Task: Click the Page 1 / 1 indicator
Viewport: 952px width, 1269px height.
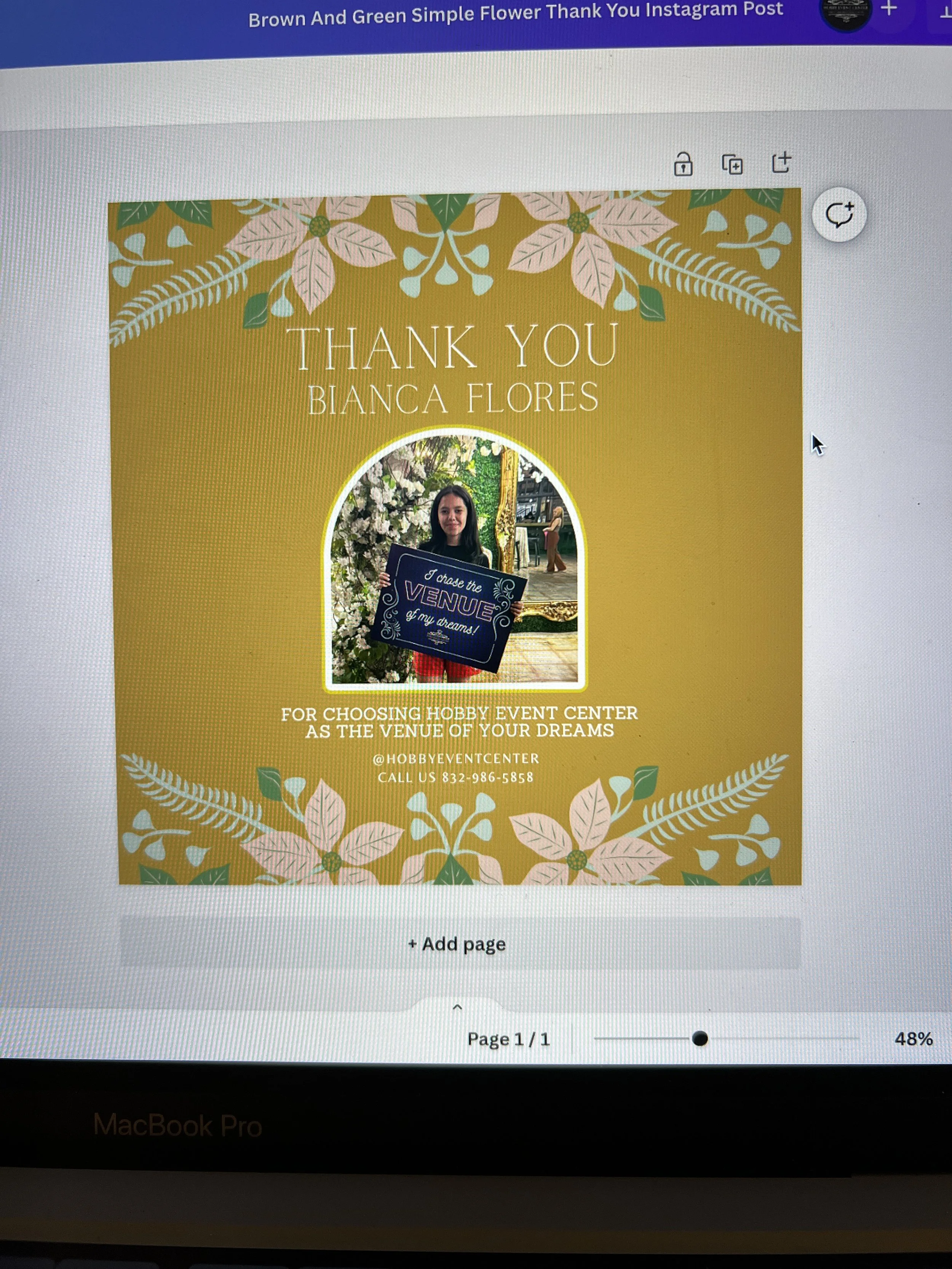Action: tap(508, 1039)
